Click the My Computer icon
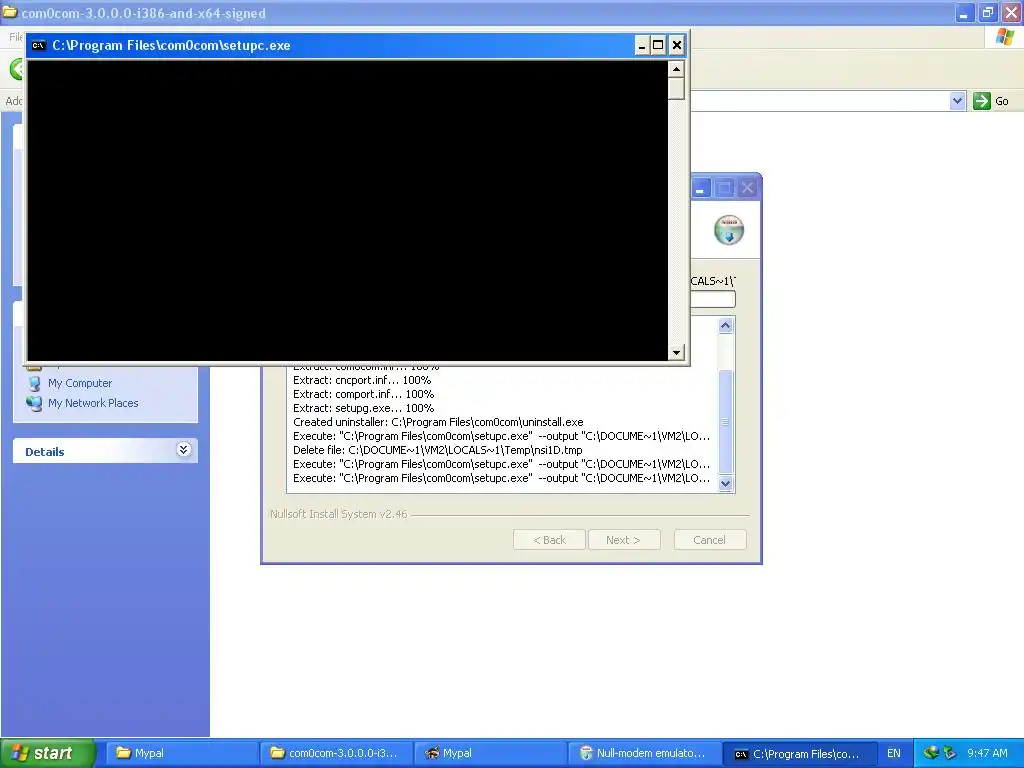The height and width of the screenshot is (768, 1024). tap(34, 383)
